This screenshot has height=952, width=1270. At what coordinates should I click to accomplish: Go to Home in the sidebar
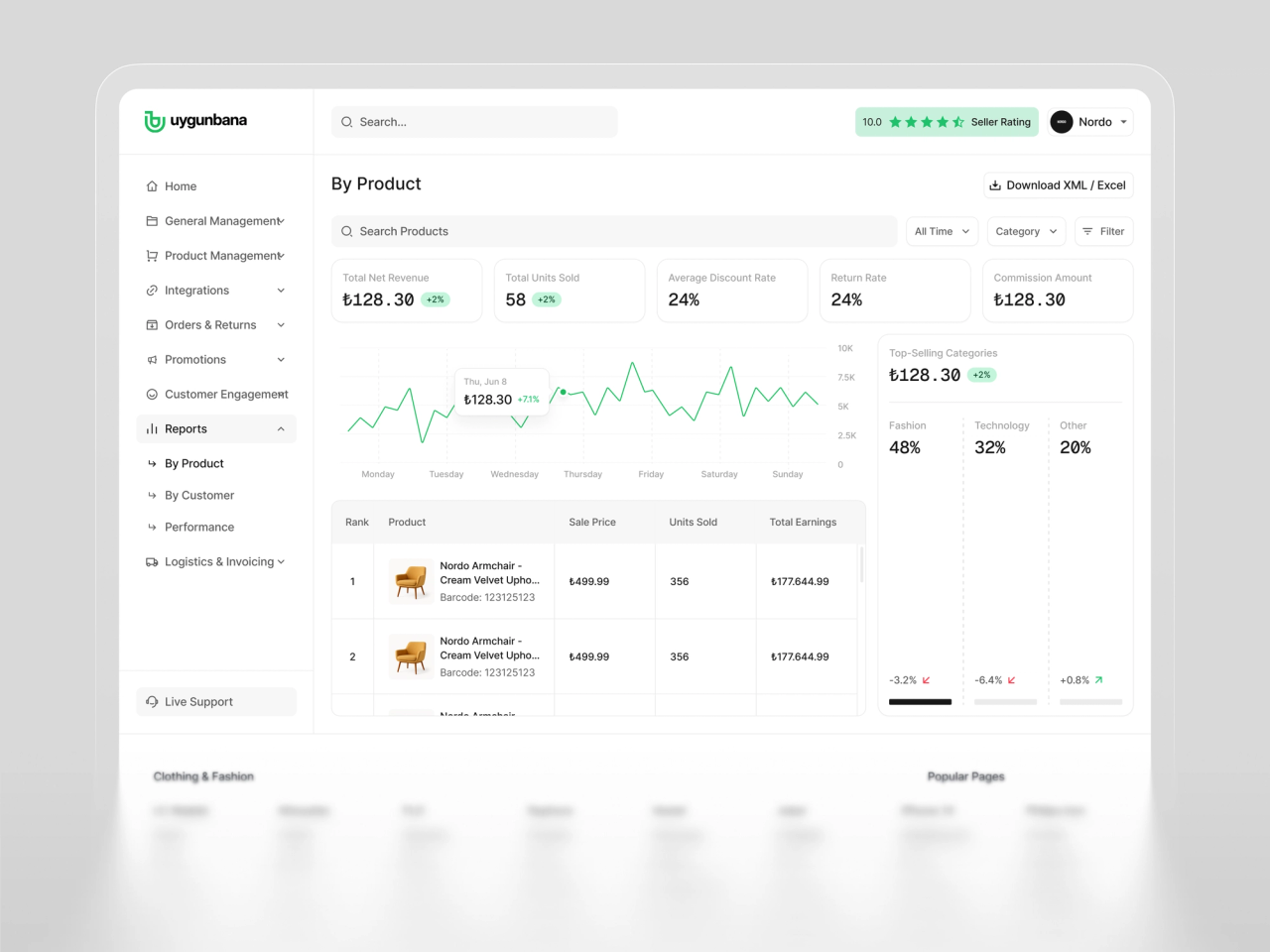[x=181, y=186]
